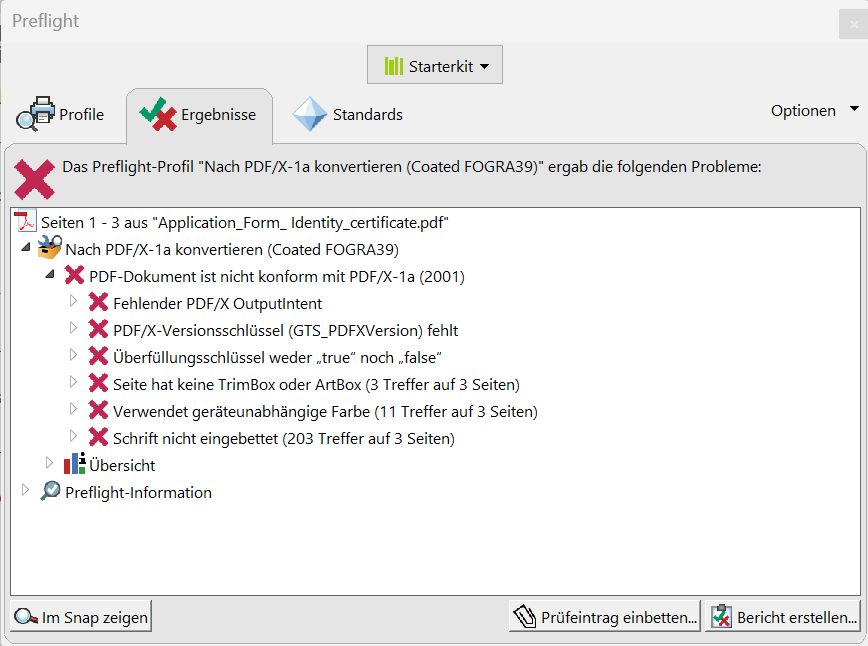Open the Starterkit library dropdown
868x646 pixels.
pyautogui.click(x=435, y=65)
